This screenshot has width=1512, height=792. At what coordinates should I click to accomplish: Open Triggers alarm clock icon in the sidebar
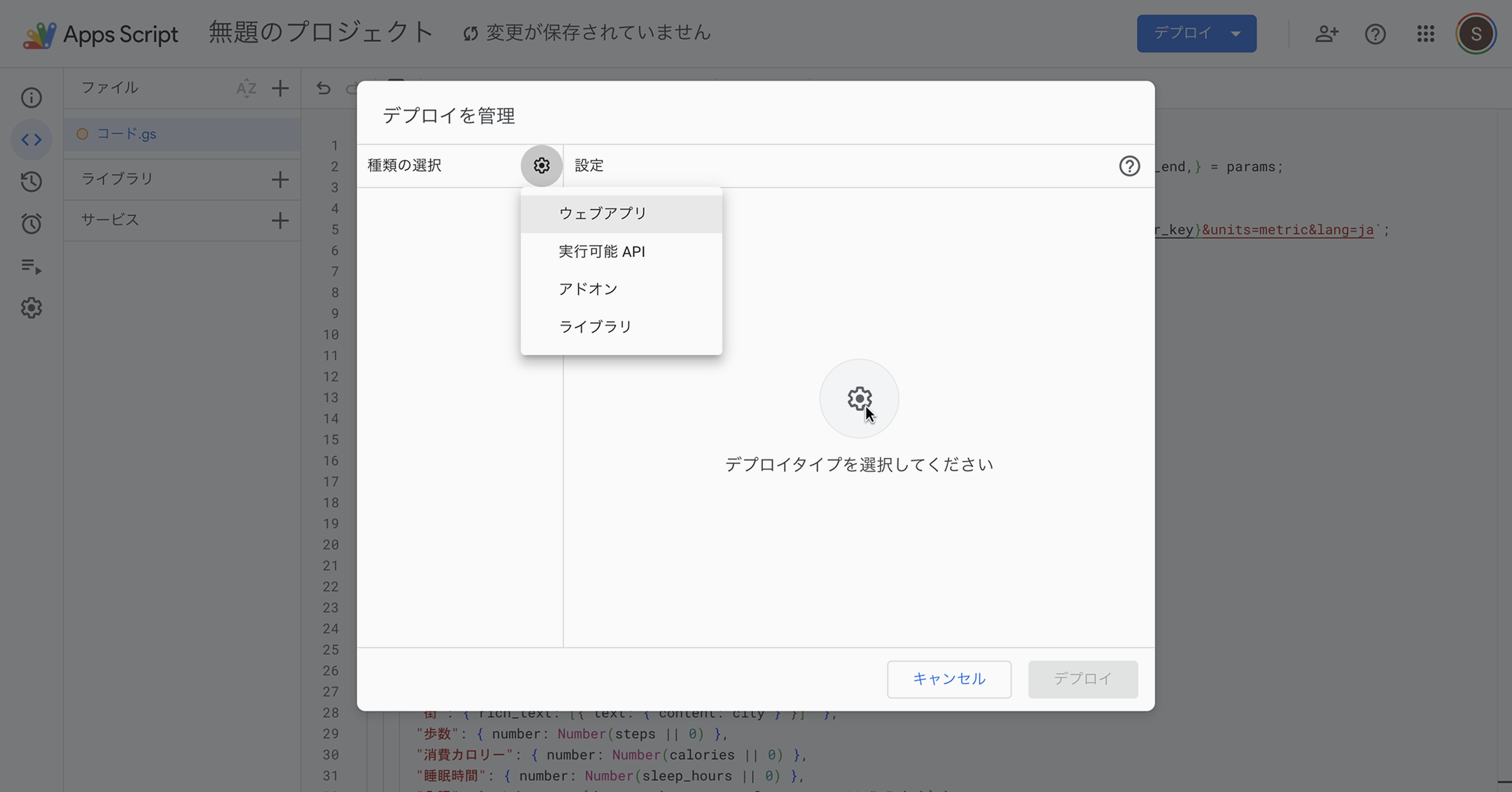point(31,224)
